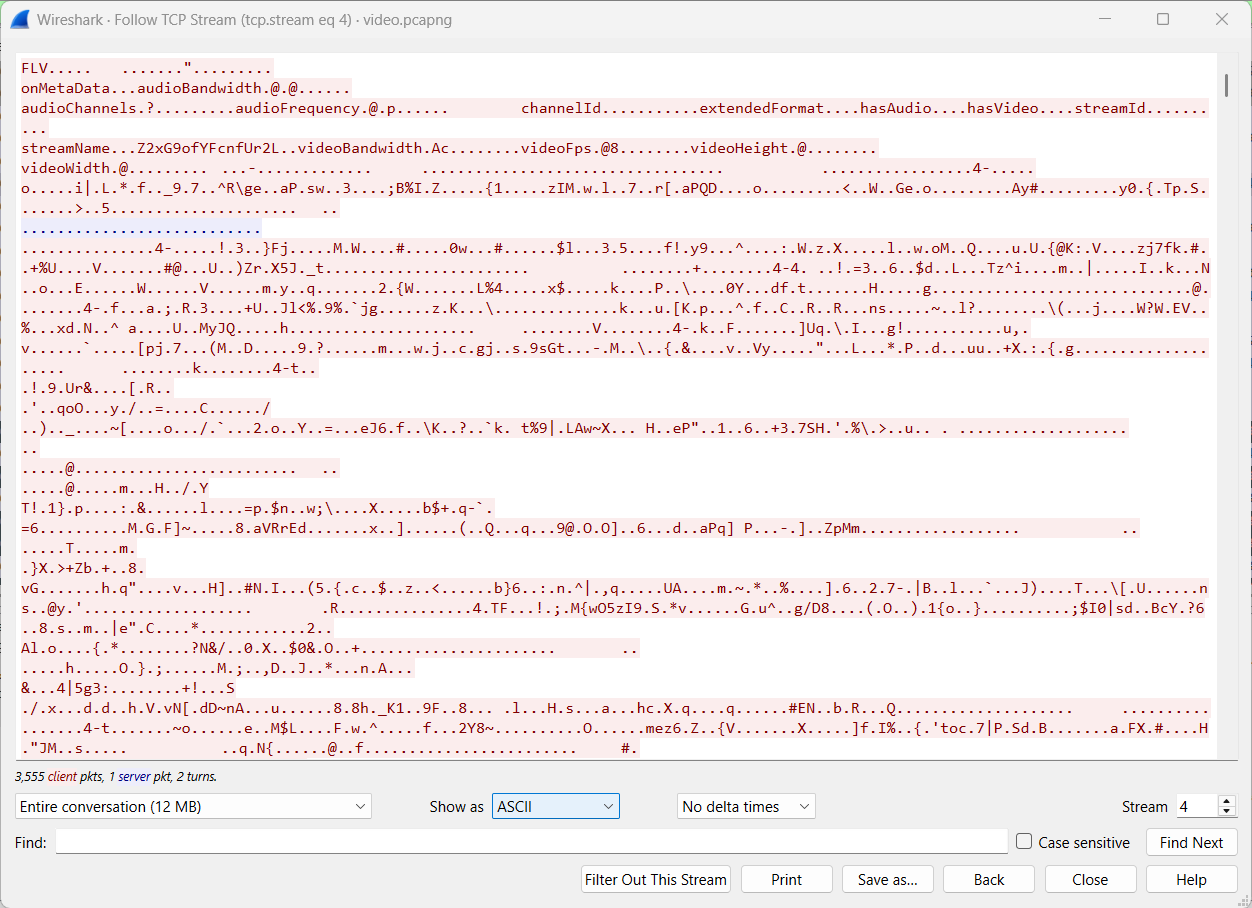1252x908 pixels.
Task: Open Help for this dialog
Action: (x=1191, y=880)
